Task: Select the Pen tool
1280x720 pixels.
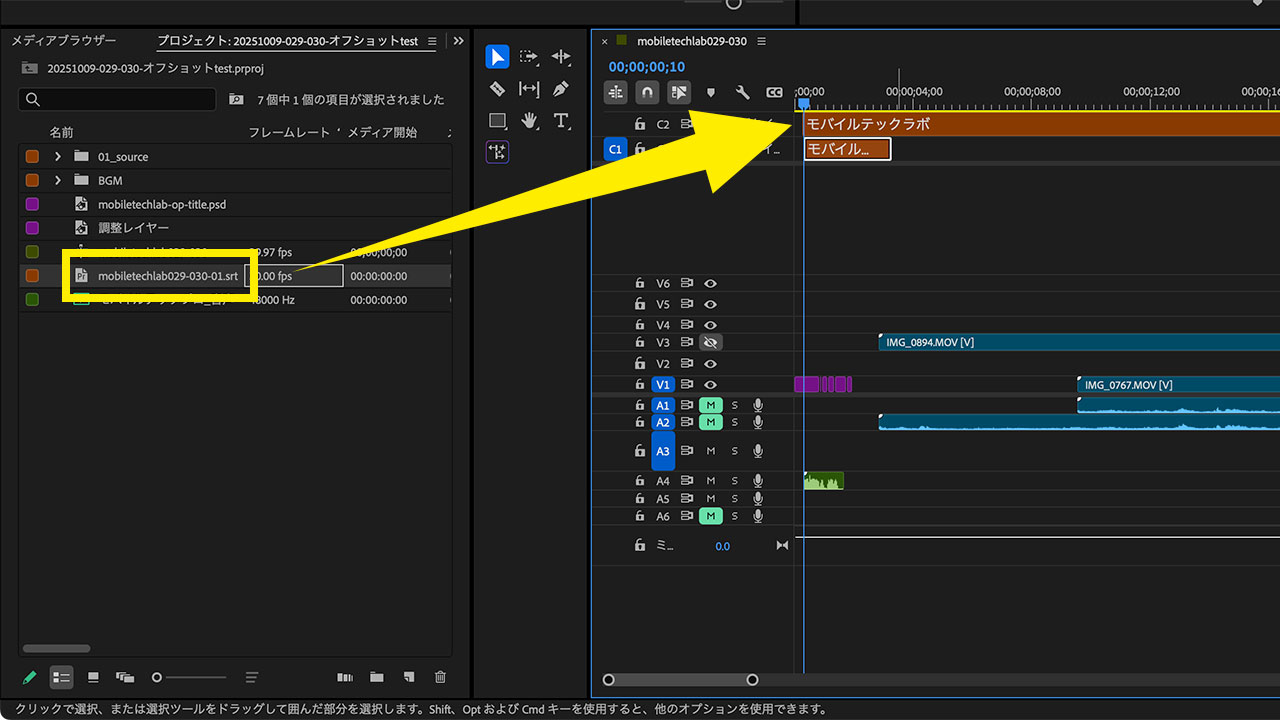Action: click(561, 89)
